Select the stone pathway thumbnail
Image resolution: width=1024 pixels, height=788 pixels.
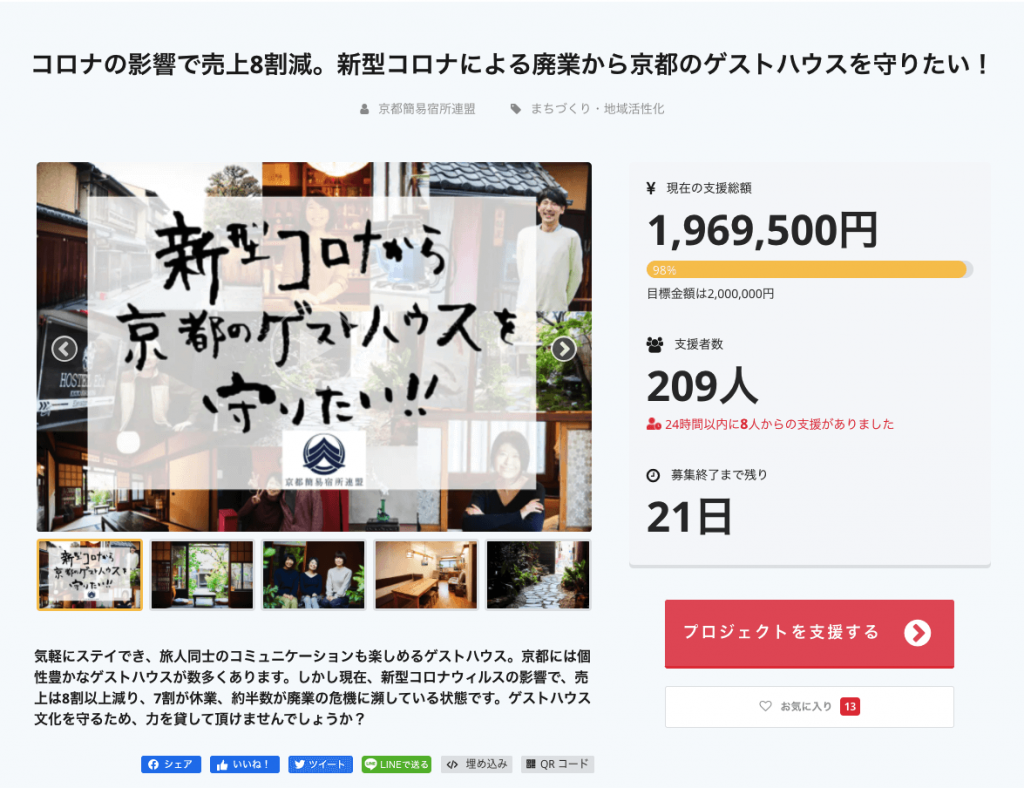point(538,575)
